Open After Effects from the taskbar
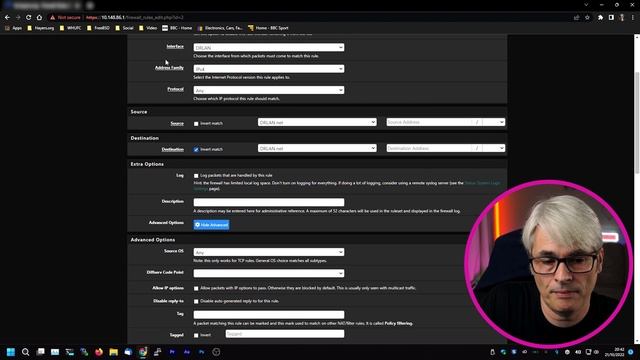The image size is (640, 360). click(187, 352)
